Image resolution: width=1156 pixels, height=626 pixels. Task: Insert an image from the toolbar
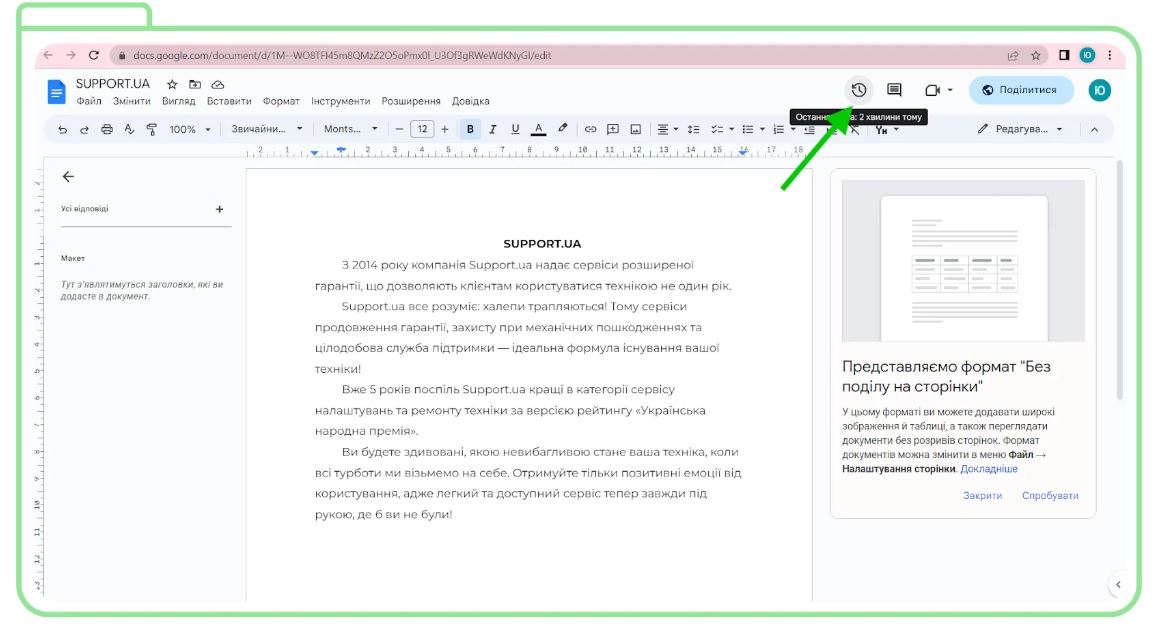(x=636, y=129)
